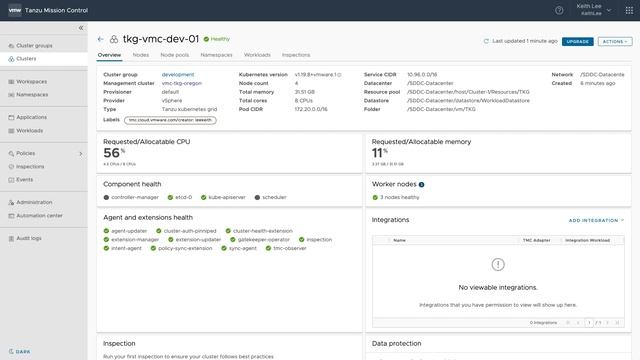This screenshot has height=360, width=640.
Task: Open the help question mark icon
Action: (559, 11)
